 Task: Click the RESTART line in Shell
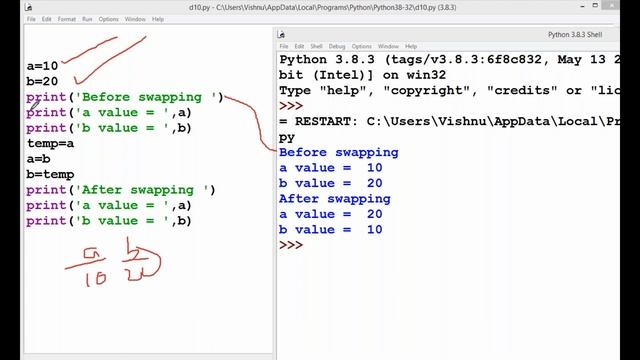click(449, 122)
